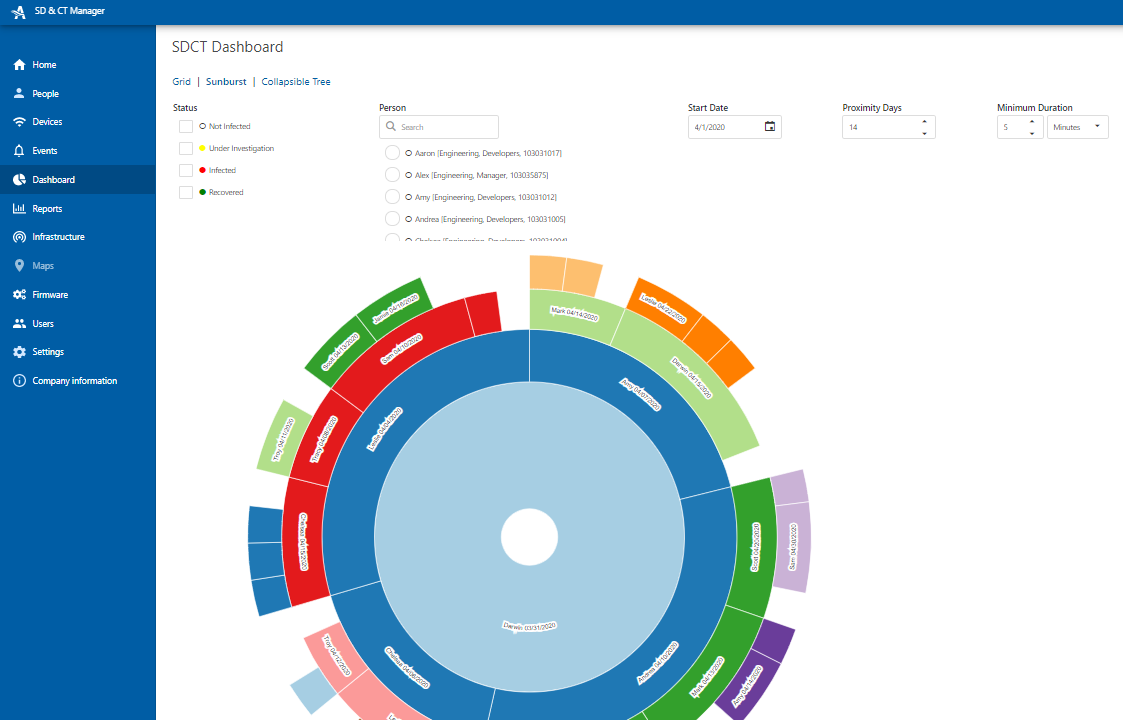Click the Leslie 04/22/2020 orange segment

(x=663, y=308)
